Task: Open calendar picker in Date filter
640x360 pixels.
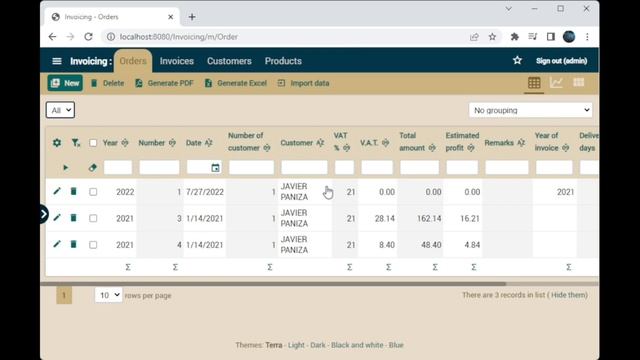Action: click(x=216, y=168)
